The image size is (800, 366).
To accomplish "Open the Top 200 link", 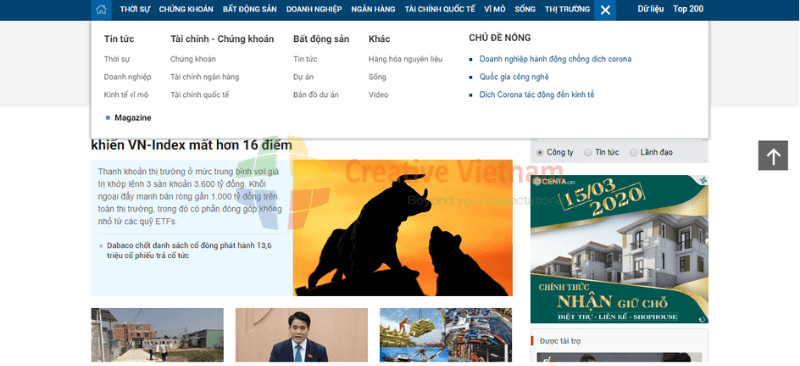I will [x=688, y=9].
